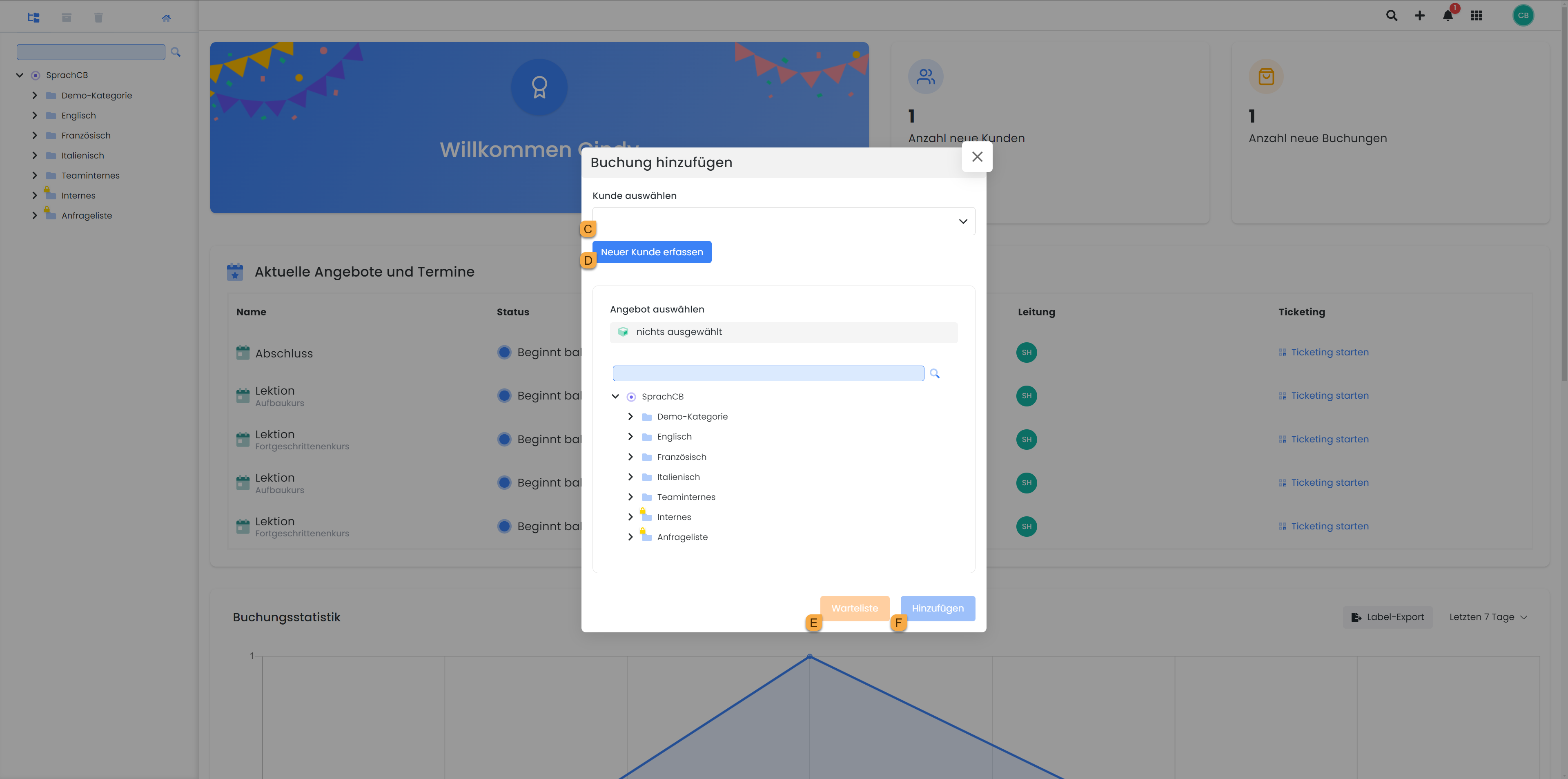Click the calendar icon beside Aktuelle Angebote
This screenshot has height=779, width=1568.
235,272
